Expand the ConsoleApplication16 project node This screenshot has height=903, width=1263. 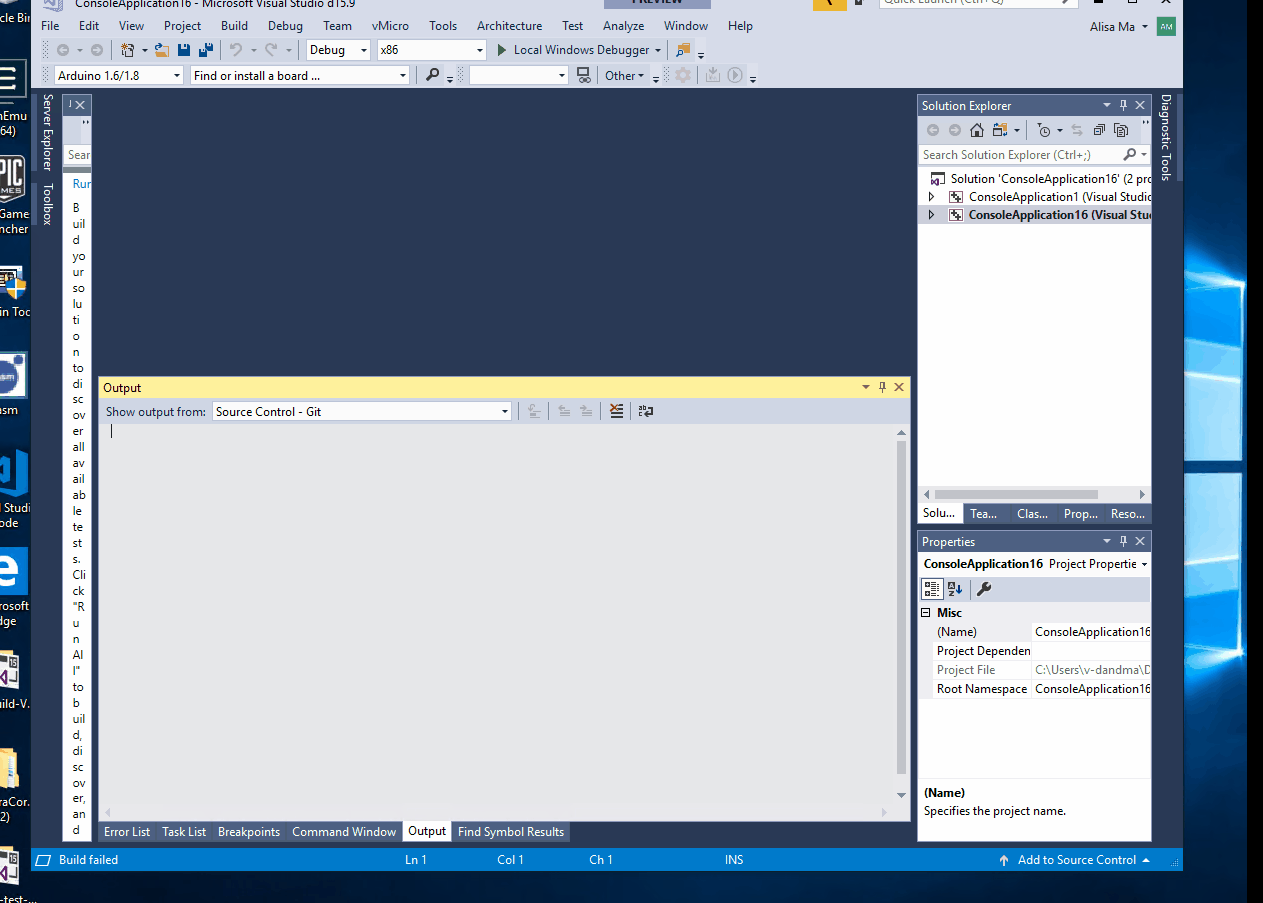[932, 215]
